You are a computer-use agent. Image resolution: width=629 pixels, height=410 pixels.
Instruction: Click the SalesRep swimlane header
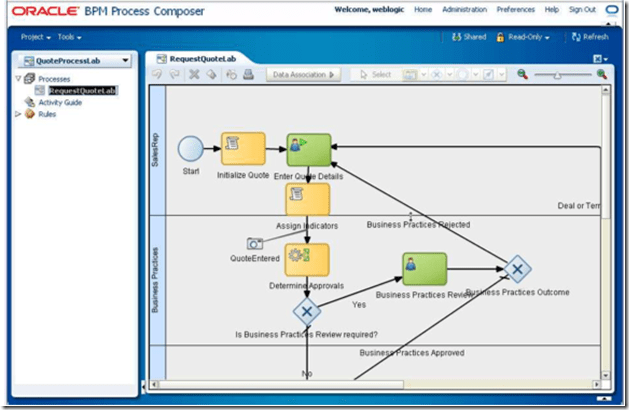point(157,150)
